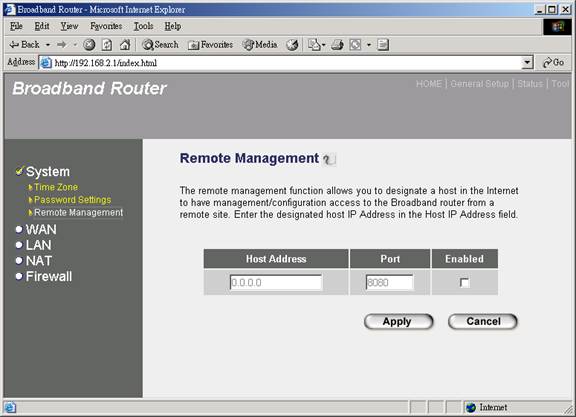
Task: Expand the Back button history dropdown
Action: pos(48,45)
